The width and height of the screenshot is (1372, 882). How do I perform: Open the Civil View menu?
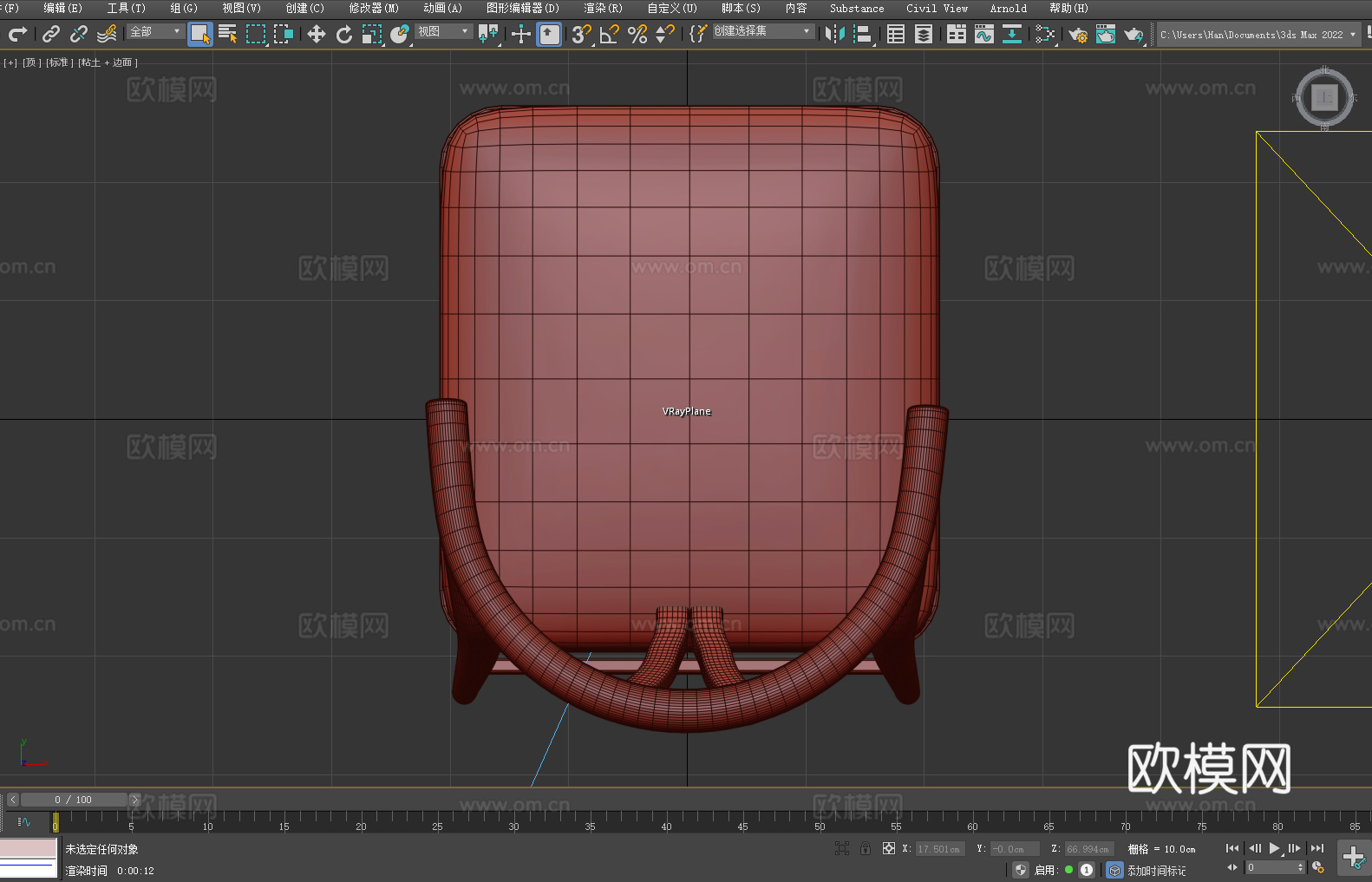coord(937,8)
